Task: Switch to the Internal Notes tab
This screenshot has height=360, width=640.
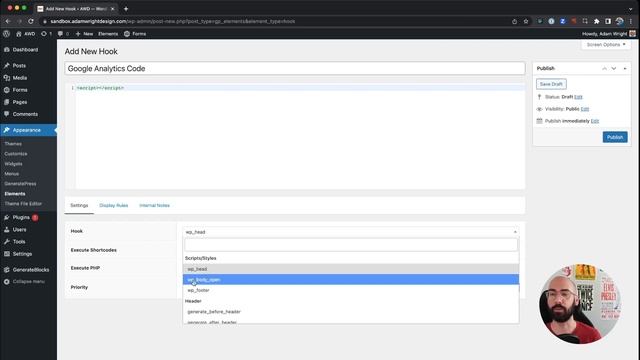Action: pyautogui.click(x=154, y=205)
